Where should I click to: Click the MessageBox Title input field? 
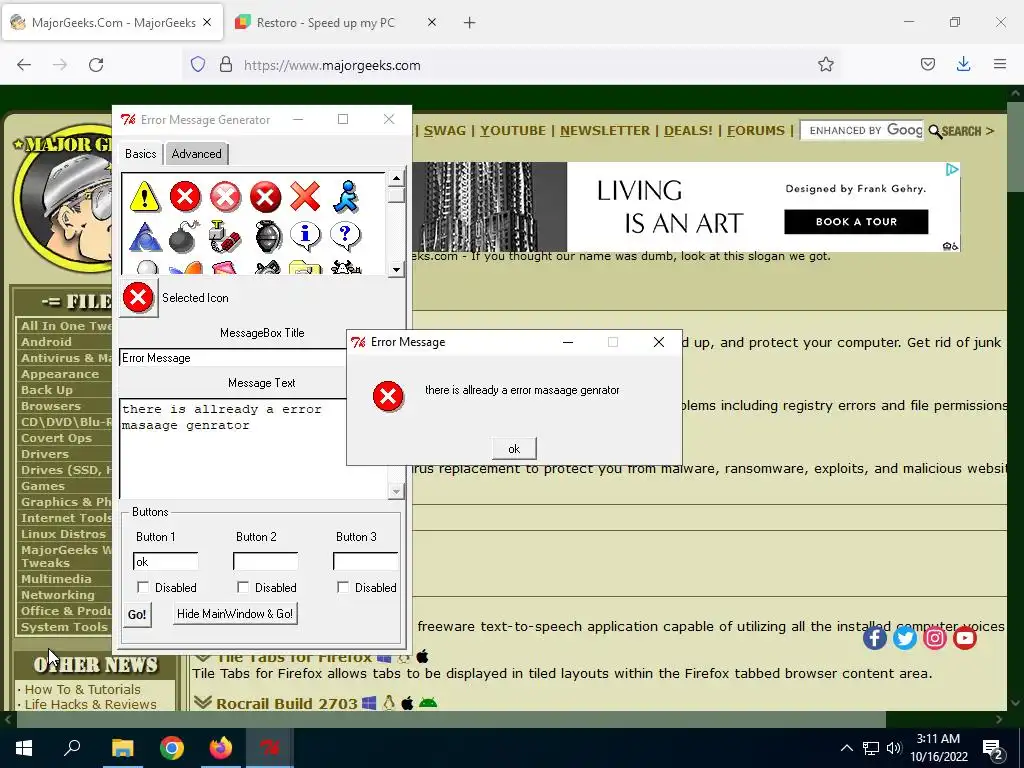[233, 358]
